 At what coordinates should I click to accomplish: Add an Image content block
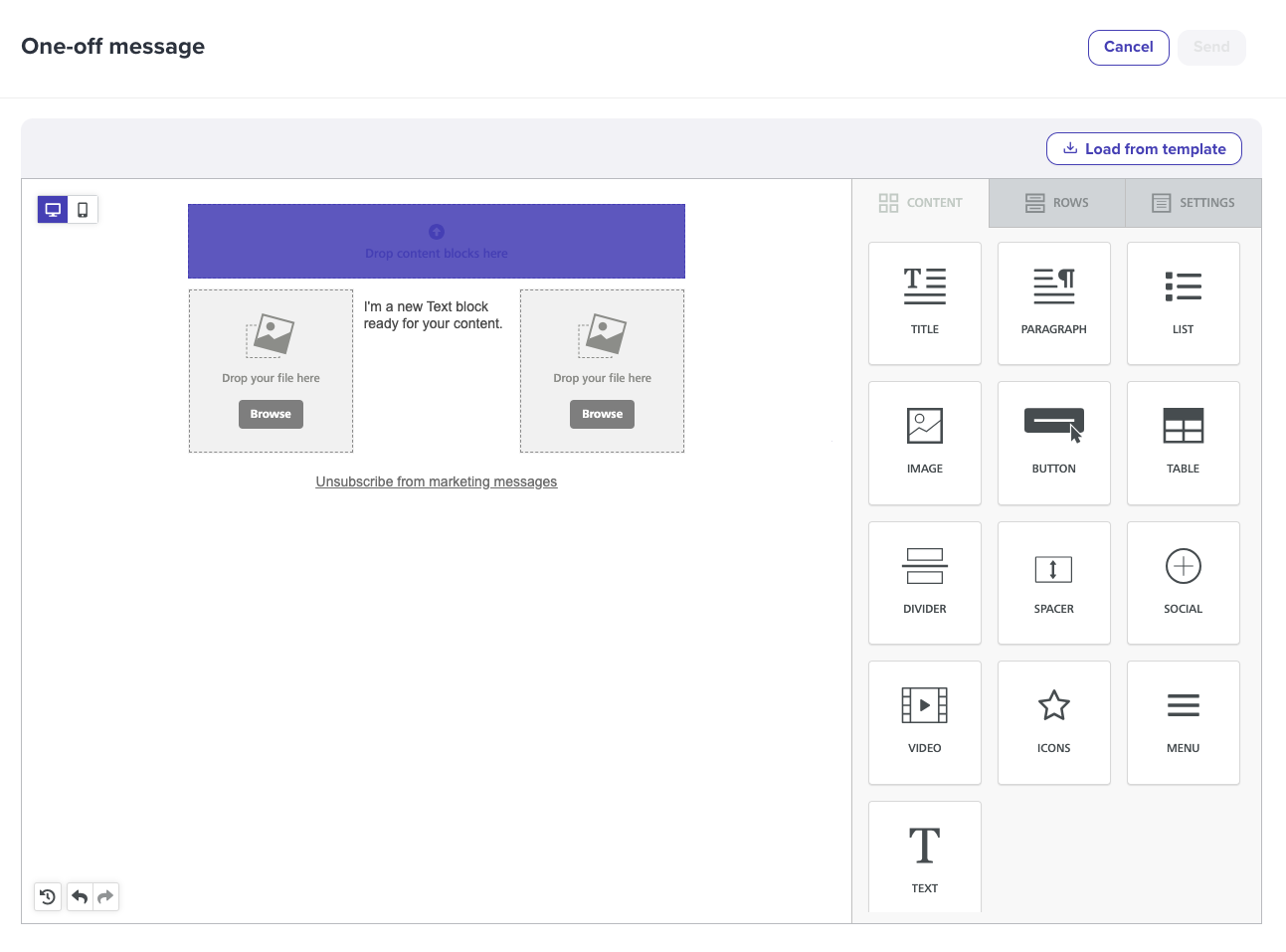(x=925, y=443)
